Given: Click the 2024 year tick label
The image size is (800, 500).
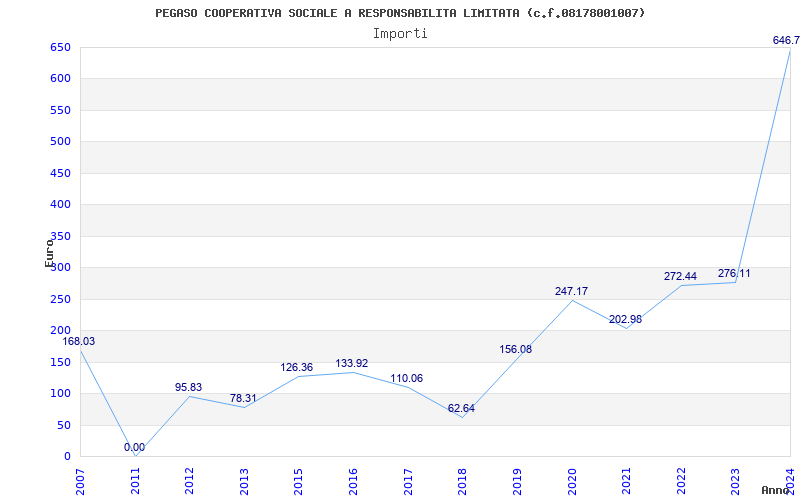Looking at the screenshot, I should 790,482.
